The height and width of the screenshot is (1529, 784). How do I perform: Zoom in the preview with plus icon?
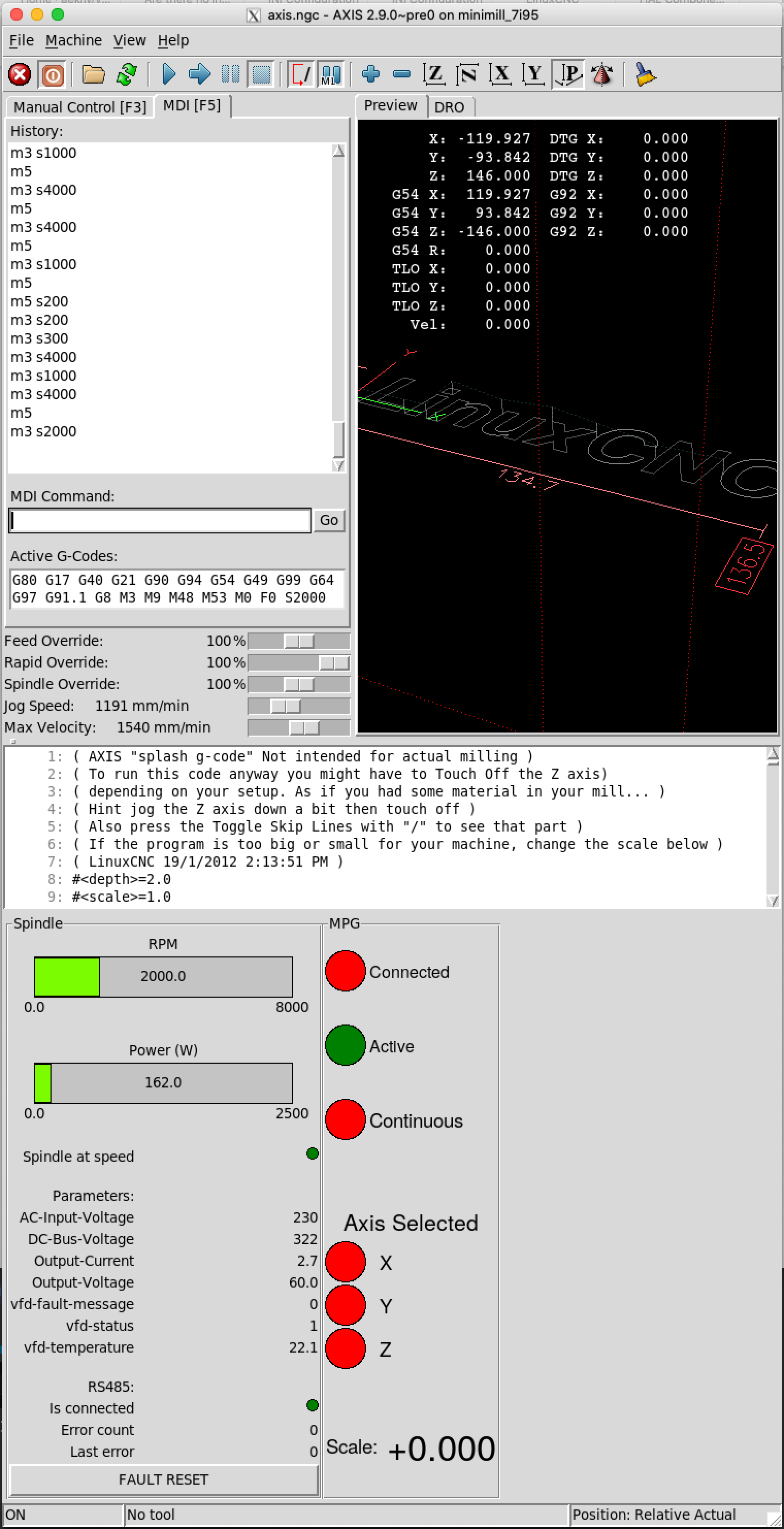point(371,75)
